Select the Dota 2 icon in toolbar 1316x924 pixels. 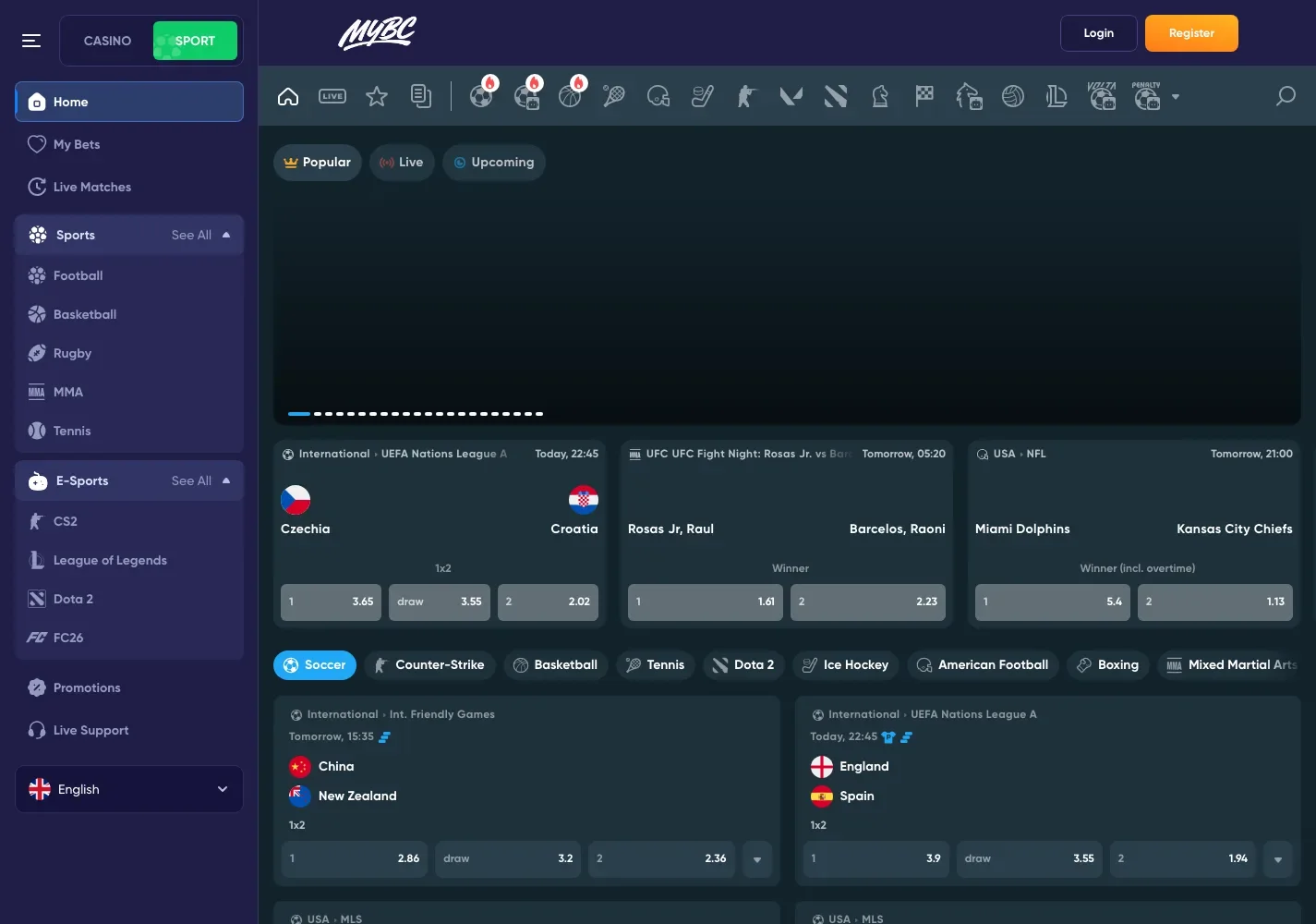click(x=836, y=96)
